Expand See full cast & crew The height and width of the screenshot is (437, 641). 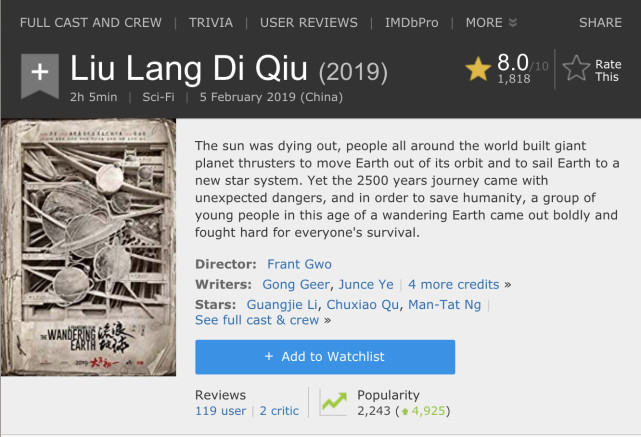pyautogui.click(x=257, y=320)
